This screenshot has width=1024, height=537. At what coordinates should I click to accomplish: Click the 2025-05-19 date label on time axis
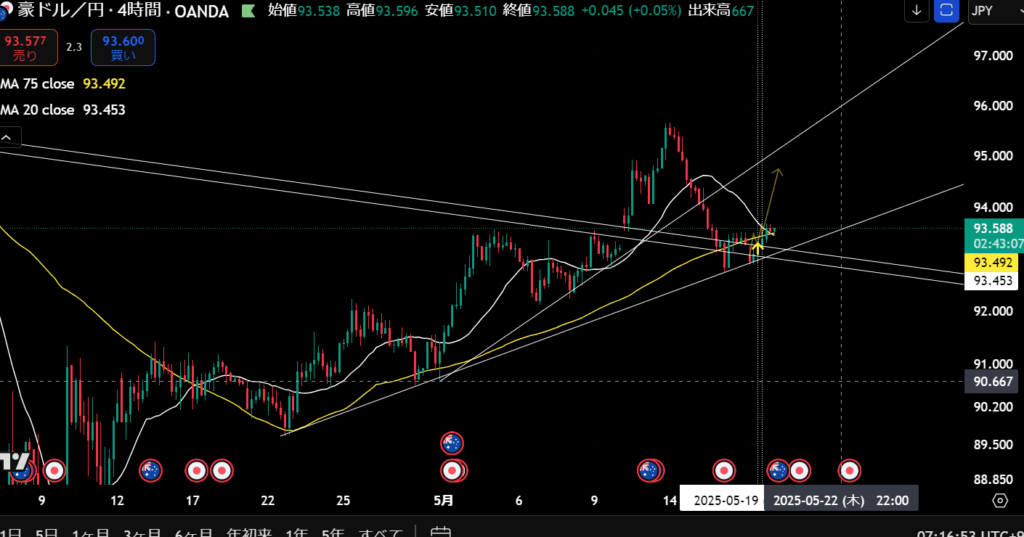pyautogui.click(x=723, y=500)
